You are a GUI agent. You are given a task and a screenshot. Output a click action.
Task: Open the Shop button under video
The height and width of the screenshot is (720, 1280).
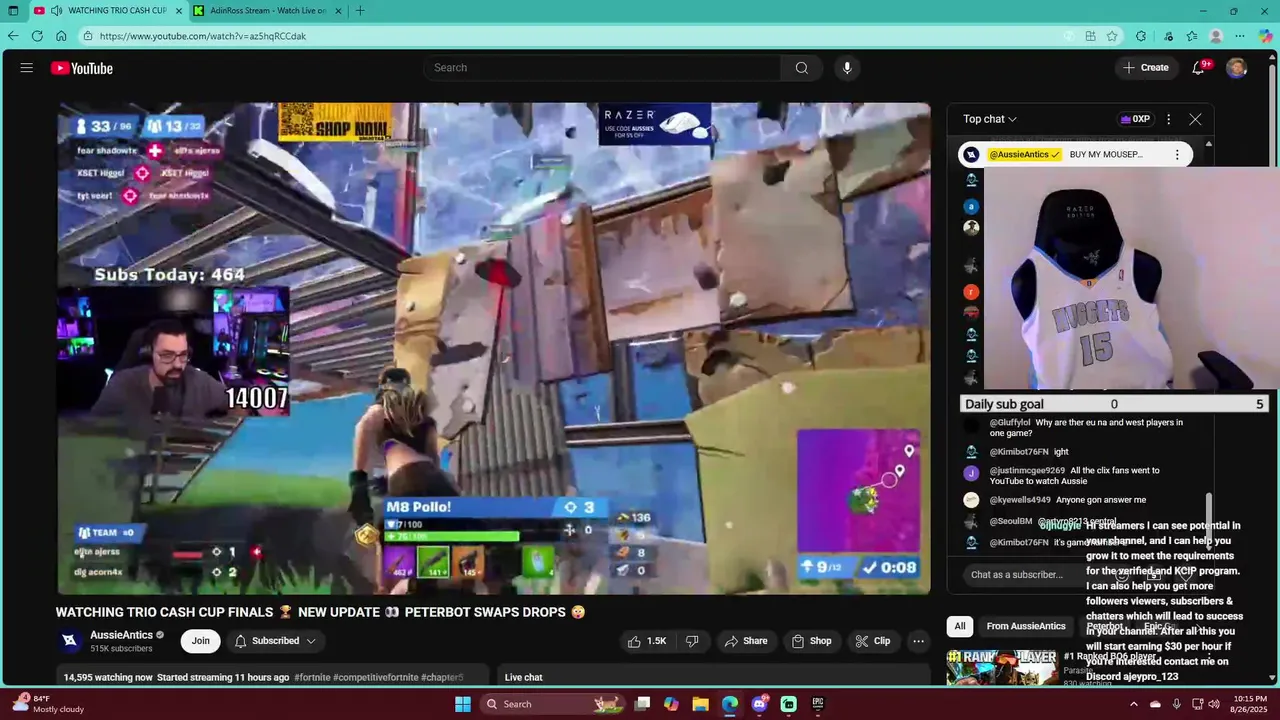[x=811, y=641]
